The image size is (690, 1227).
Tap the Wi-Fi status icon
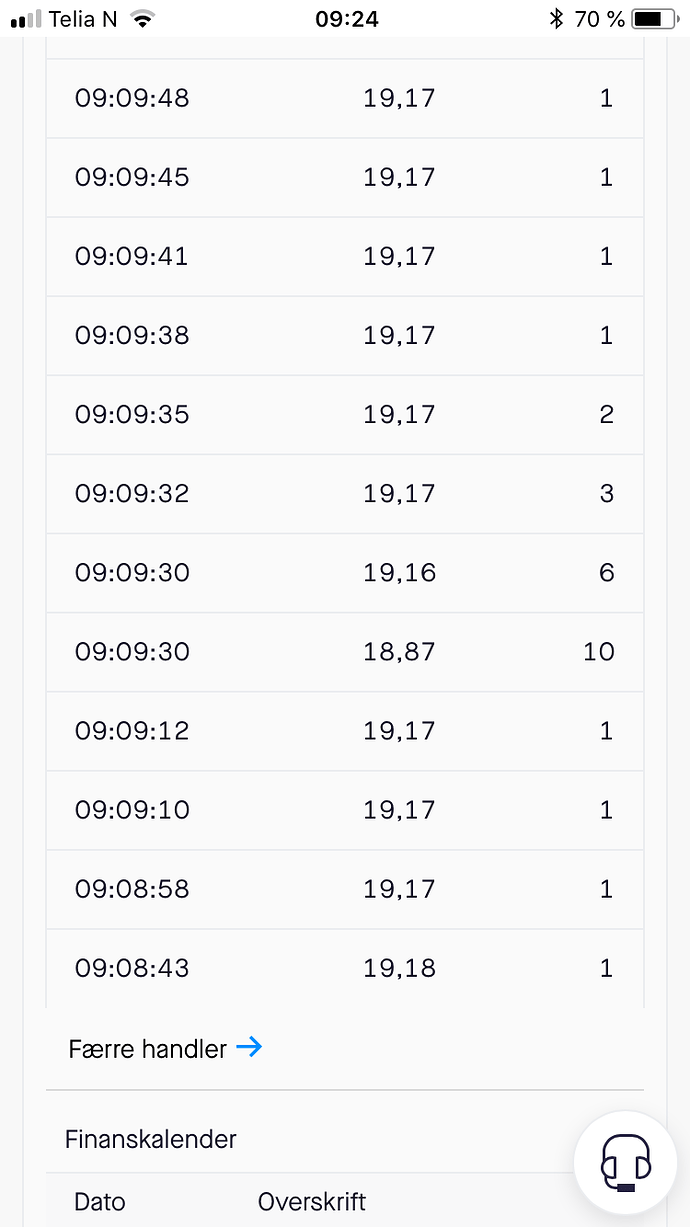point(144,18)
